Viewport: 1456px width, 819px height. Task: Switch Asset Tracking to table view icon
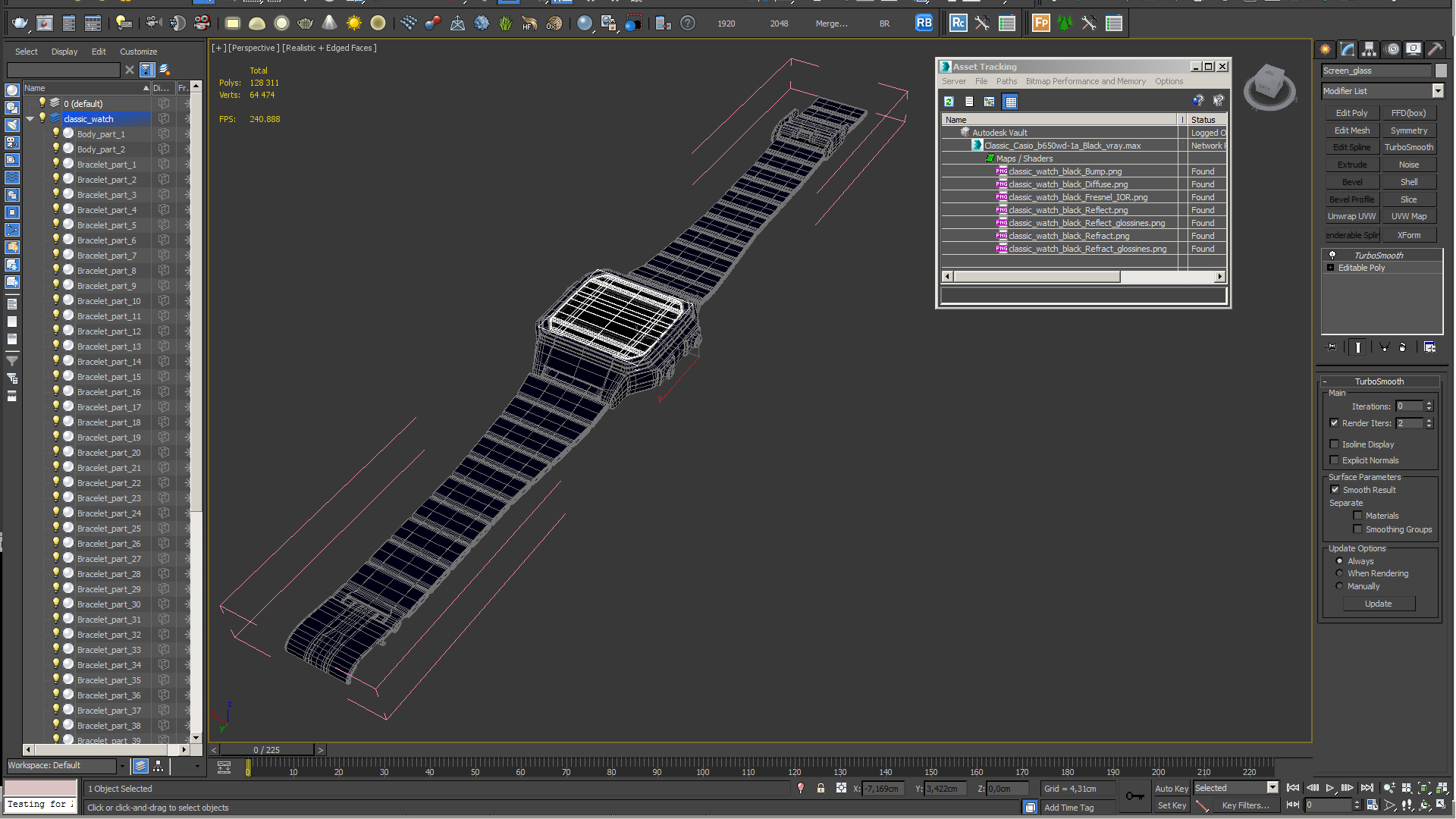[1010, 102]
